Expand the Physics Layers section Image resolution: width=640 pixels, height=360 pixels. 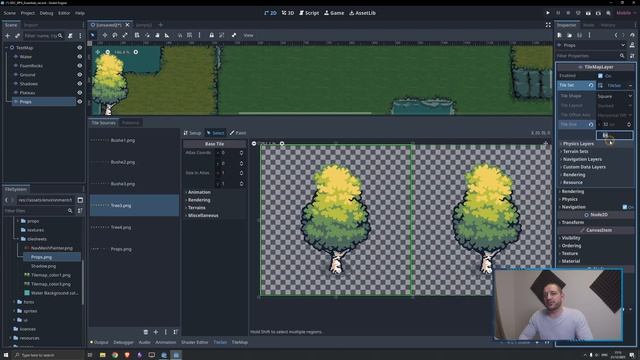pos(578,144)
